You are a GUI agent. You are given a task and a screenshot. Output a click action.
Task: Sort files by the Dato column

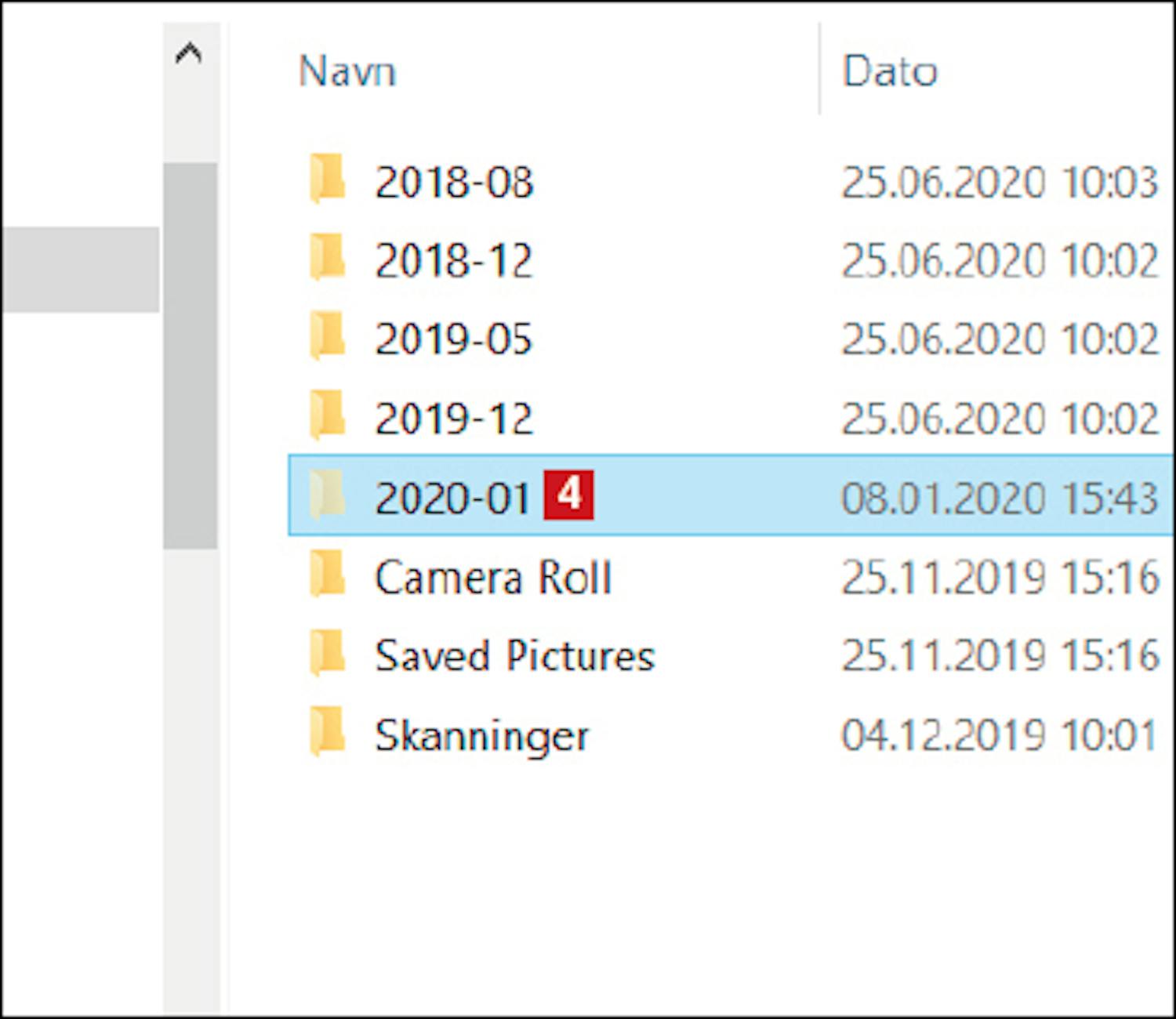coord(890,71)
